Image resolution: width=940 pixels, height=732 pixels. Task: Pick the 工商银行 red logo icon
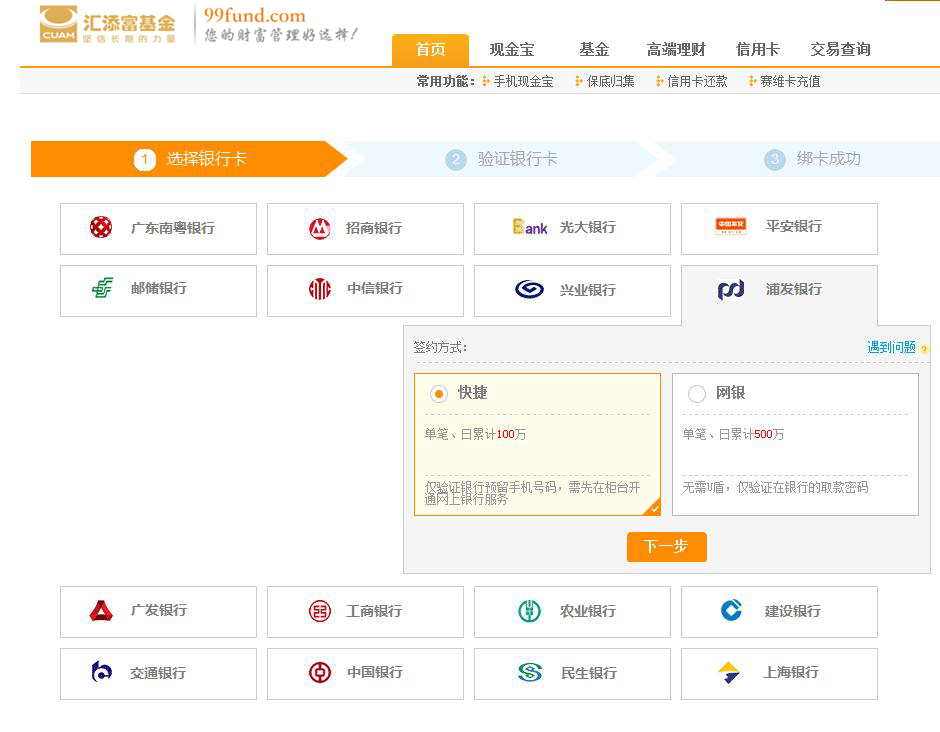click(x=319, y=611)
